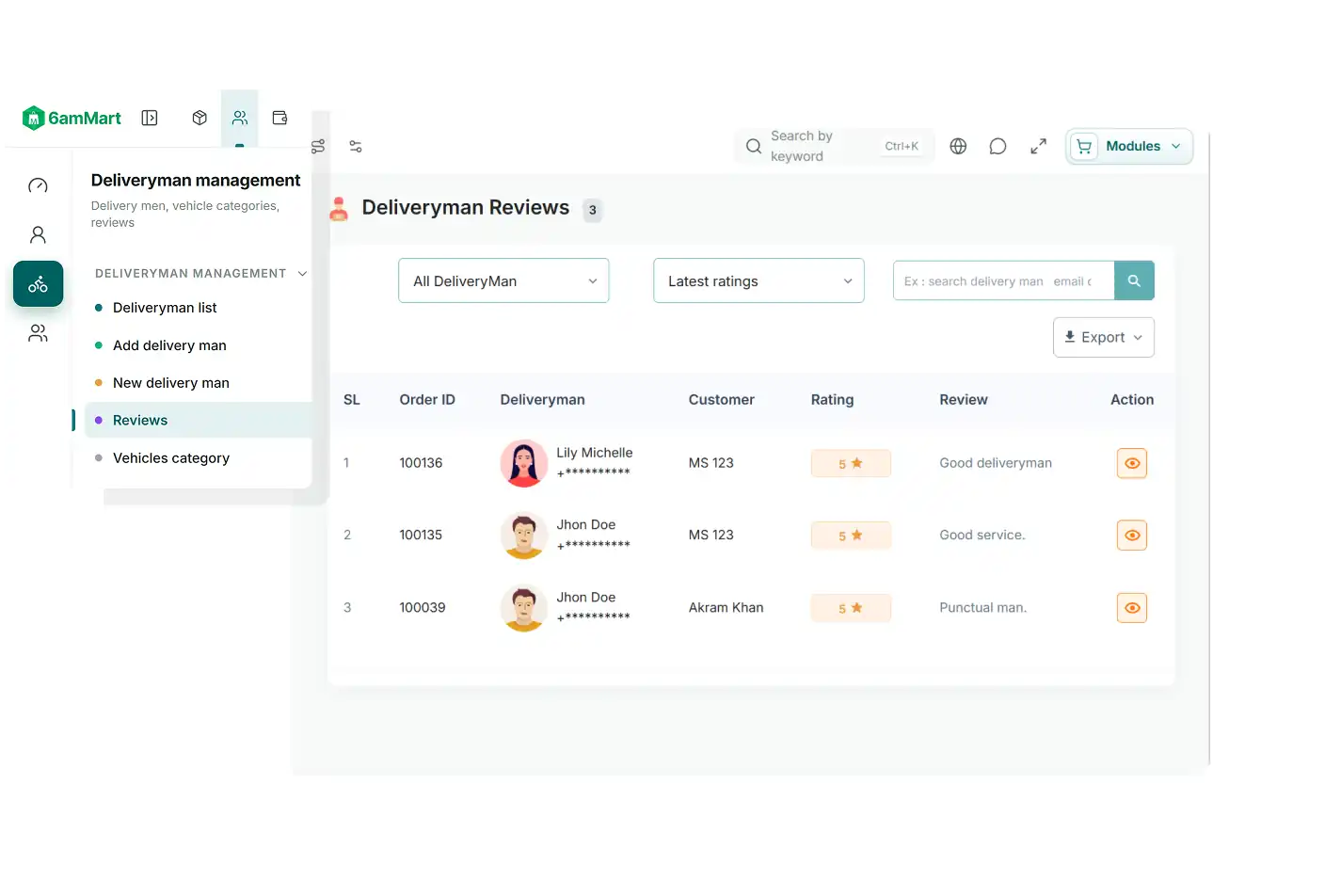Viewport: 1325px width, 896px height.
Task: Click the Deliveryman Reviews page title icon
Action: [x=339, y=208]
